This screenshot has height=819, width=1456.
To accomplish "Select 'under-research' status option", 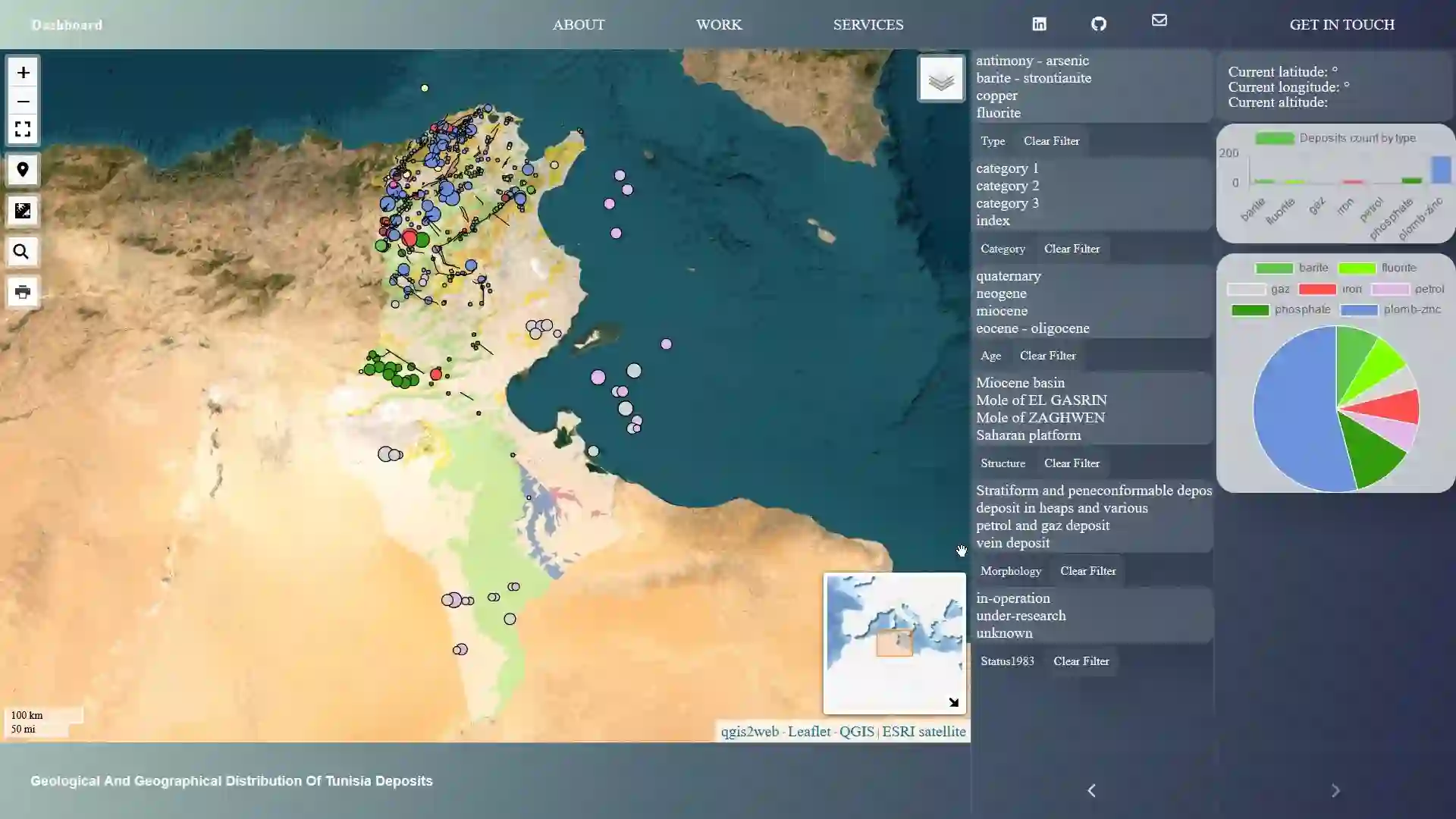I will [x=1021, y=616].
